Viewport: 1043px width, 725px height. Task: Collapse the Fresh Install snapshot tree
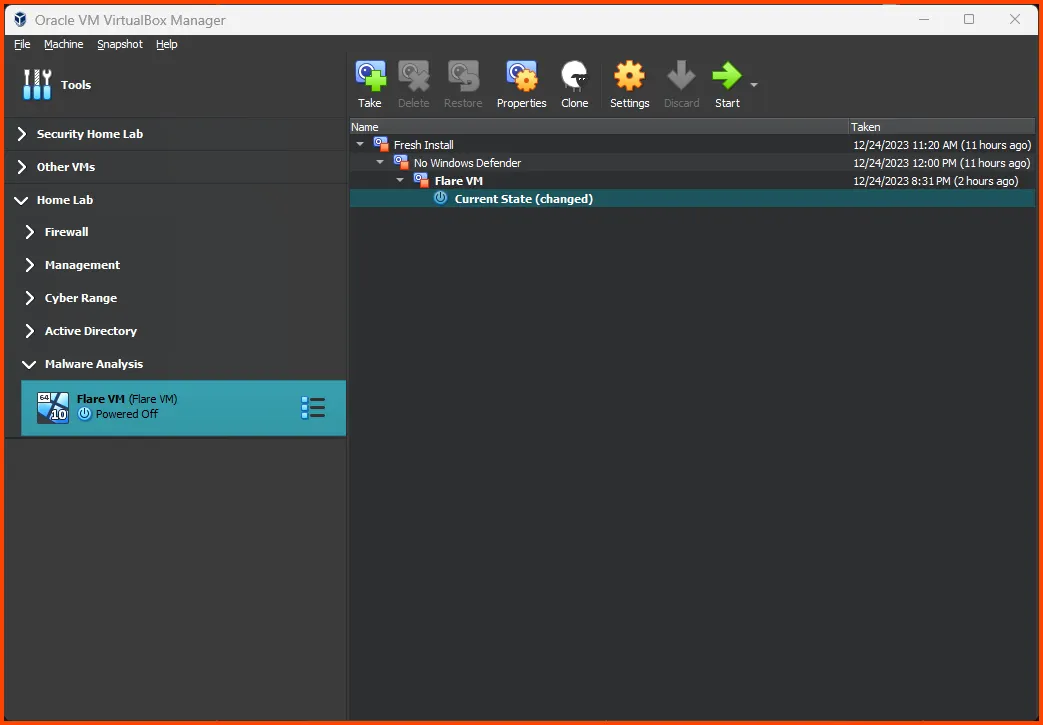point(361,144)
